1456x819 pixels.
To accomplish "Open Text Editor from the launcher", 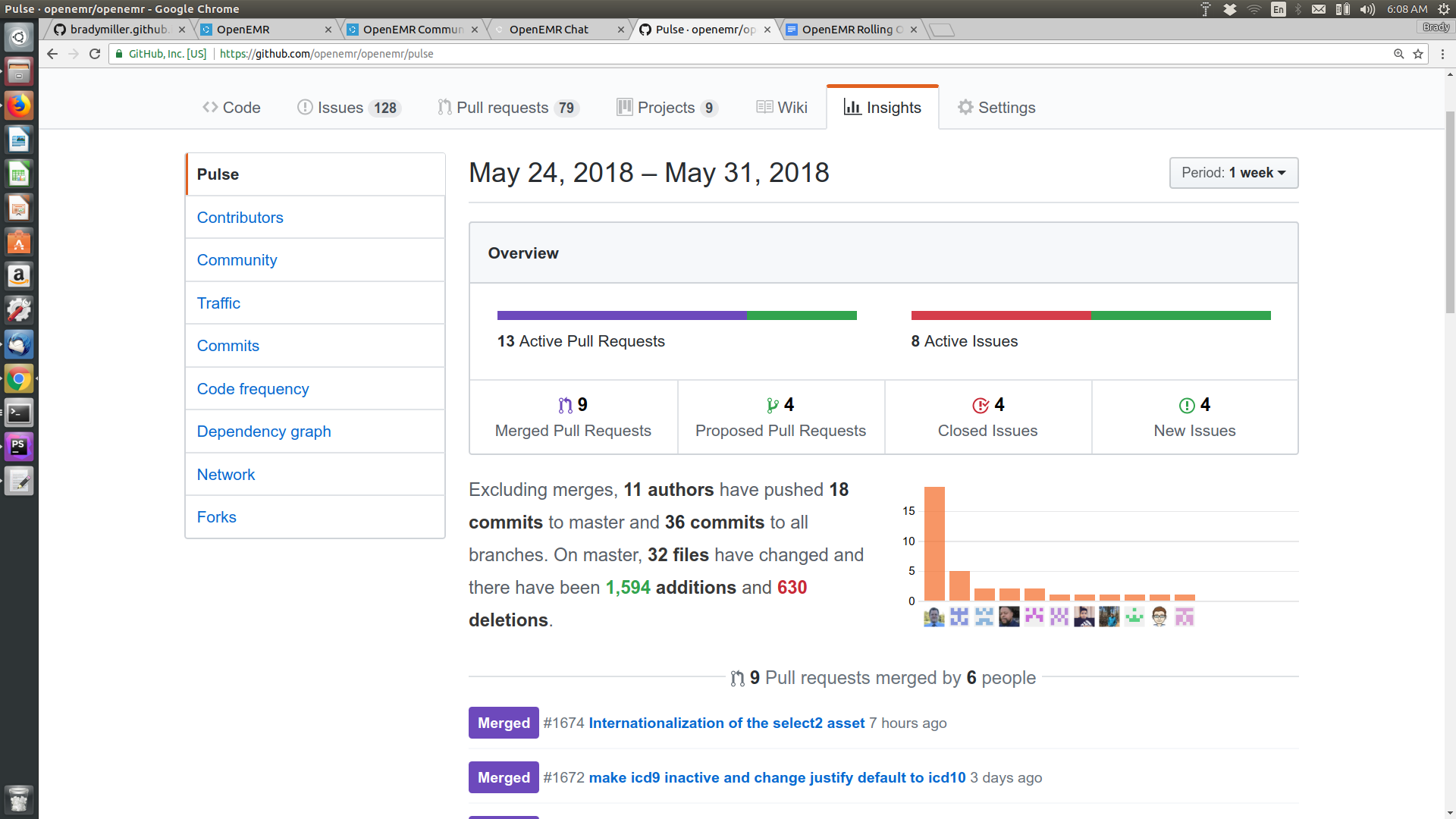I will click(19, 481).
